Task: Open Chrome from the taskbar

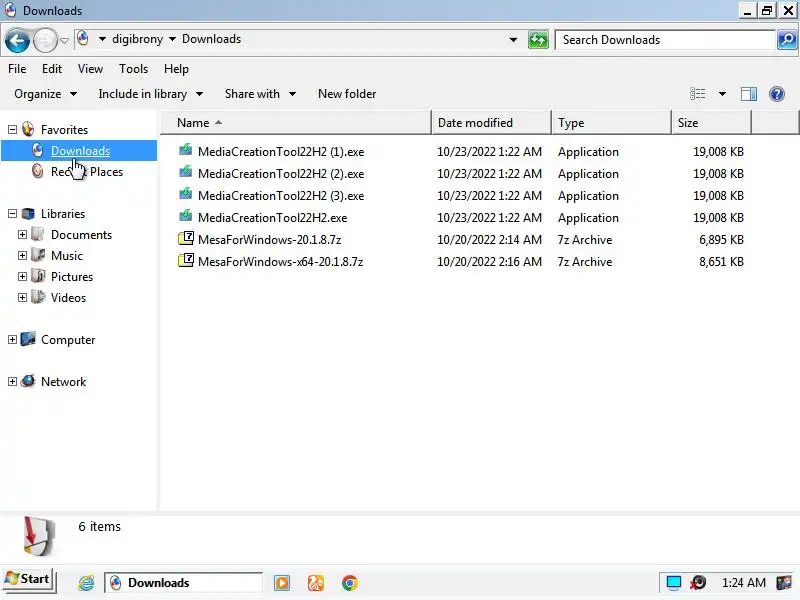Action: point(349,583)
